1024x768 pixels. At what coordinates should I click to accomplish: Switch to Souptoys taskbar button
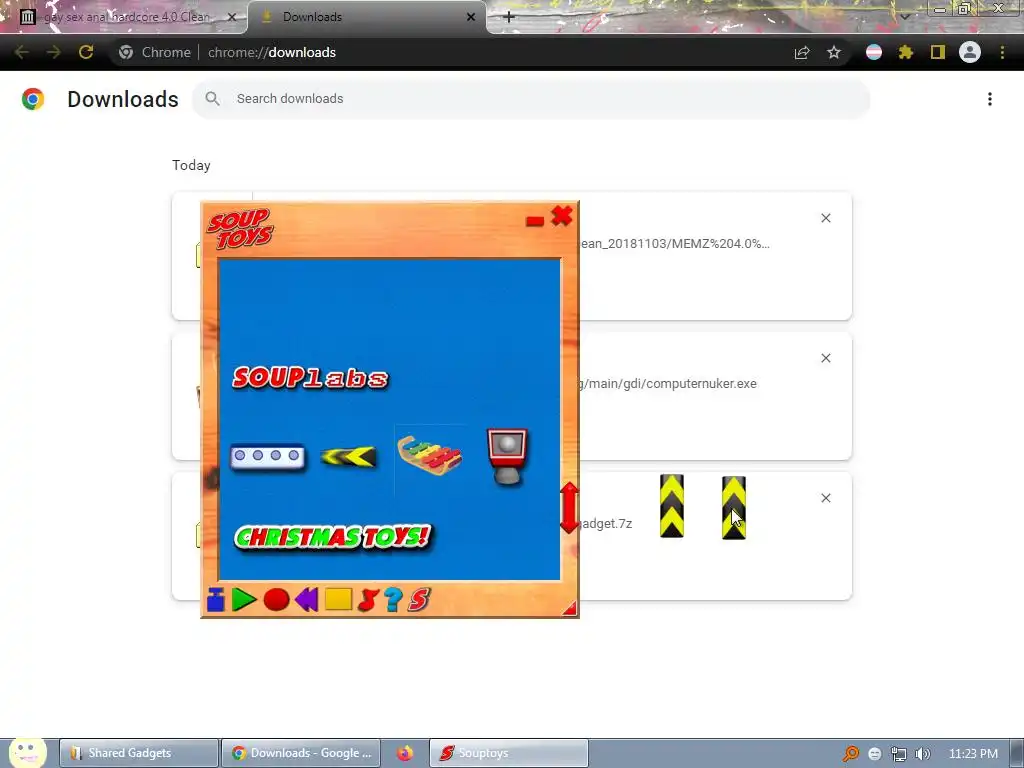click(509, 753)
